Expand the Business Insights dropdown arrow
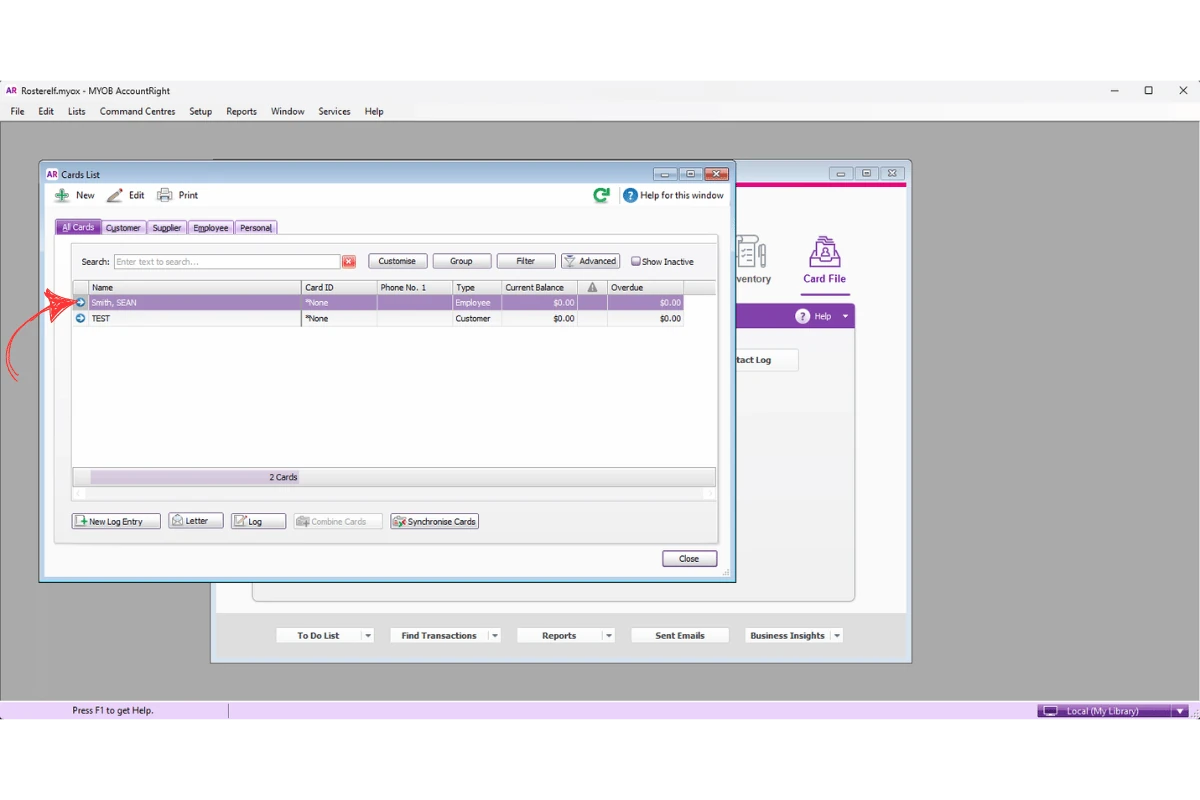Screen dimensions: 1200x800 click(x=837, y=636)
